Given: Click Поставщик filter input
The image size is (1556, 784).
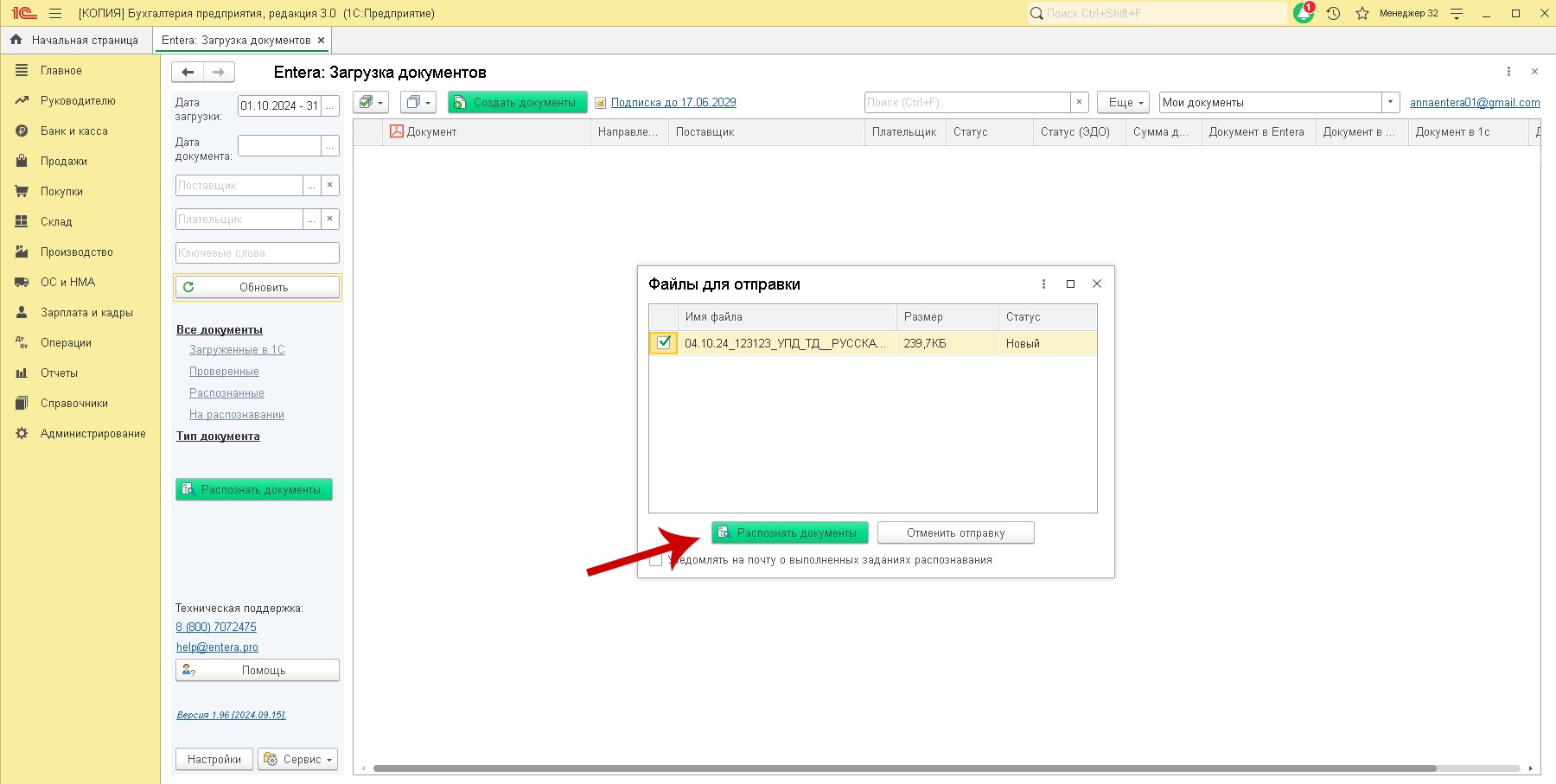Looking at the screenshot, I should (x=239, y=186).
